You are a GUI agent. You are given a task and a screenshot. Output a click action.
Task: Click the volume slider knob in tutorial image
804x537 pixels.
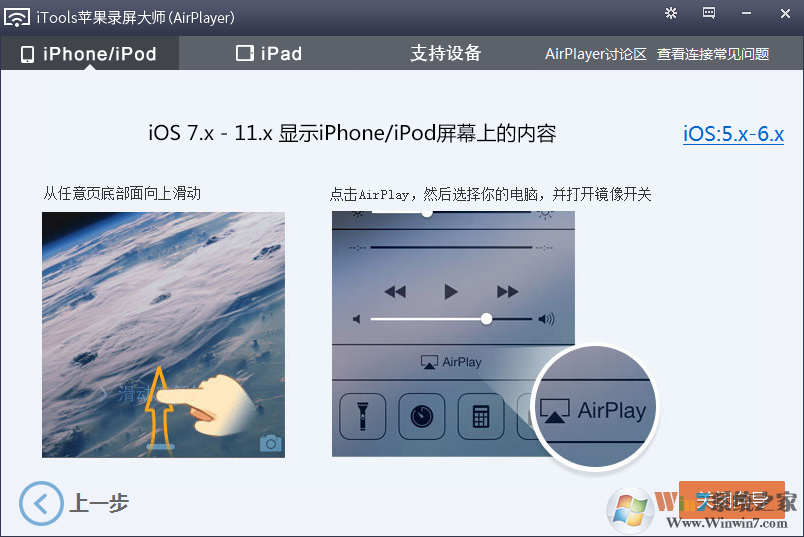click(486, 319)
